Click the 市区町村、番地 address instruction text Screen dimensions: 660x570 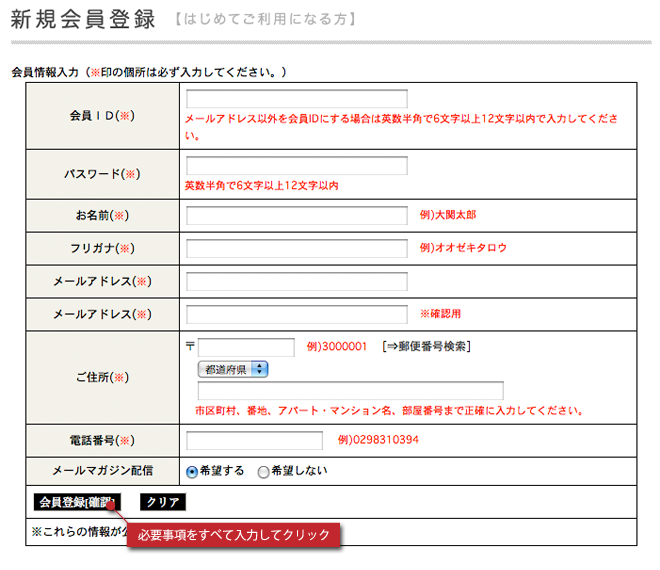pos(389,410)
